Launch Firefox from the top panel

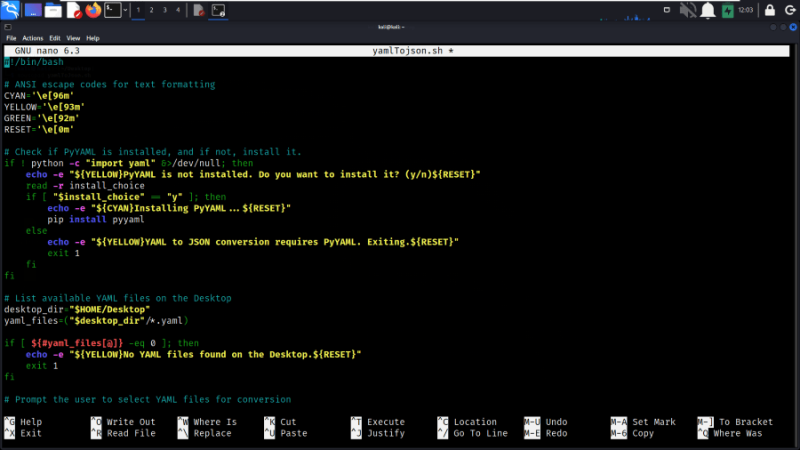[x=93, y=10]
